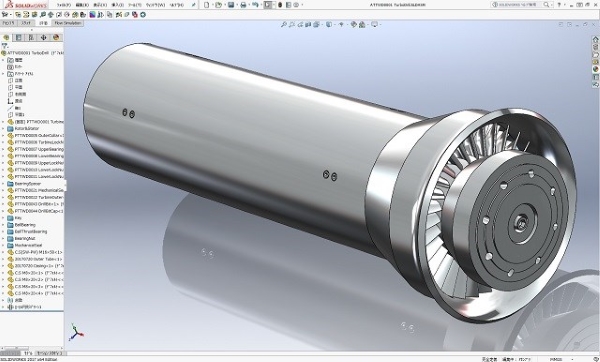Click the filter funnel above the tree
600x362 pixels.
pos(5,46)
